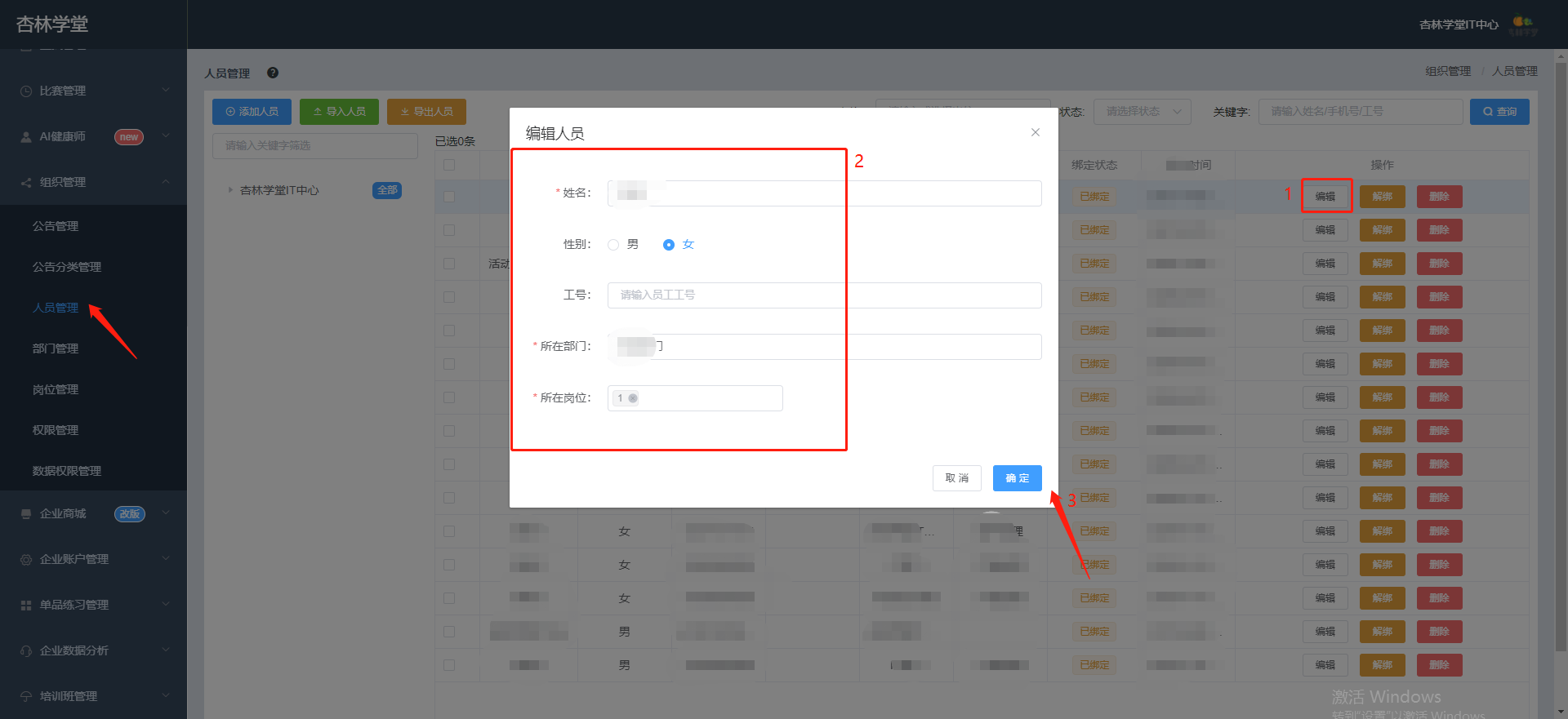Open the 请选择状态 status dropdown
This screenshot has width=1568, height=719.
(x=1143, y=112)
